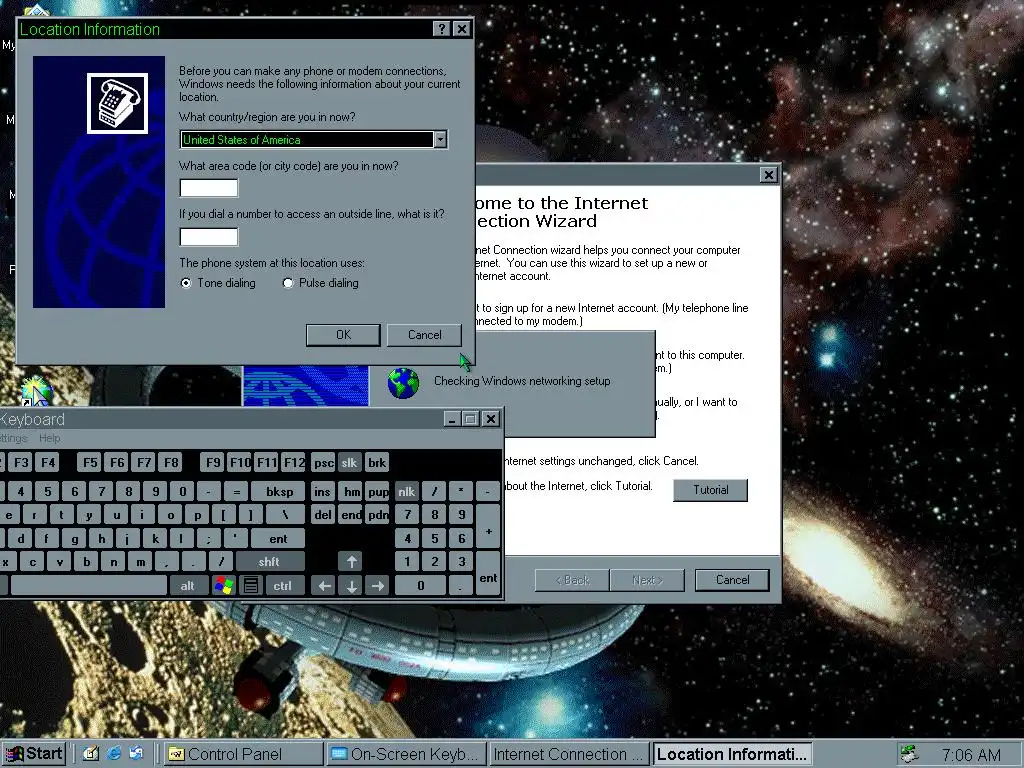Tap the pdn page down key
This screenshot has width=1024, height=768.
click(378, 515)
